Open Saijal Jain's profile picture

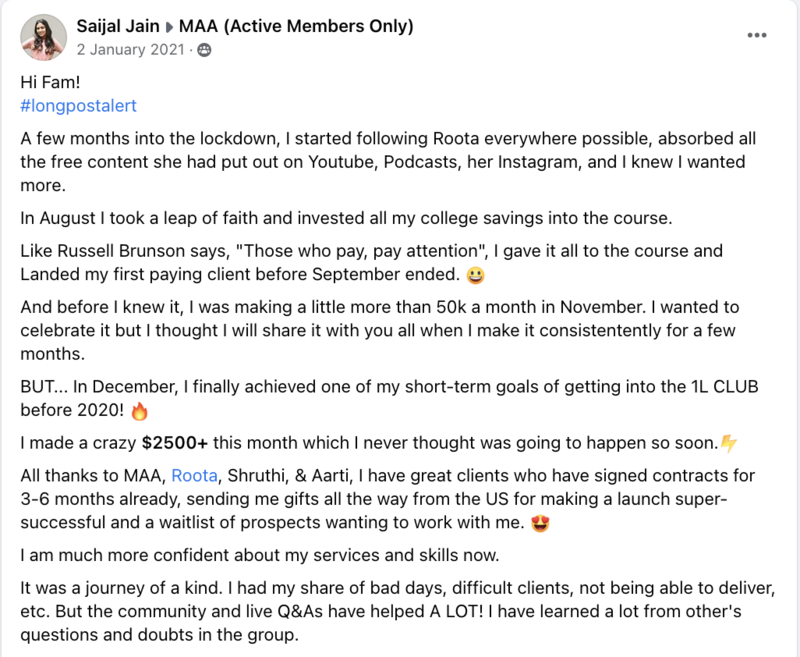pyautogui.click(x=43, y=37)
